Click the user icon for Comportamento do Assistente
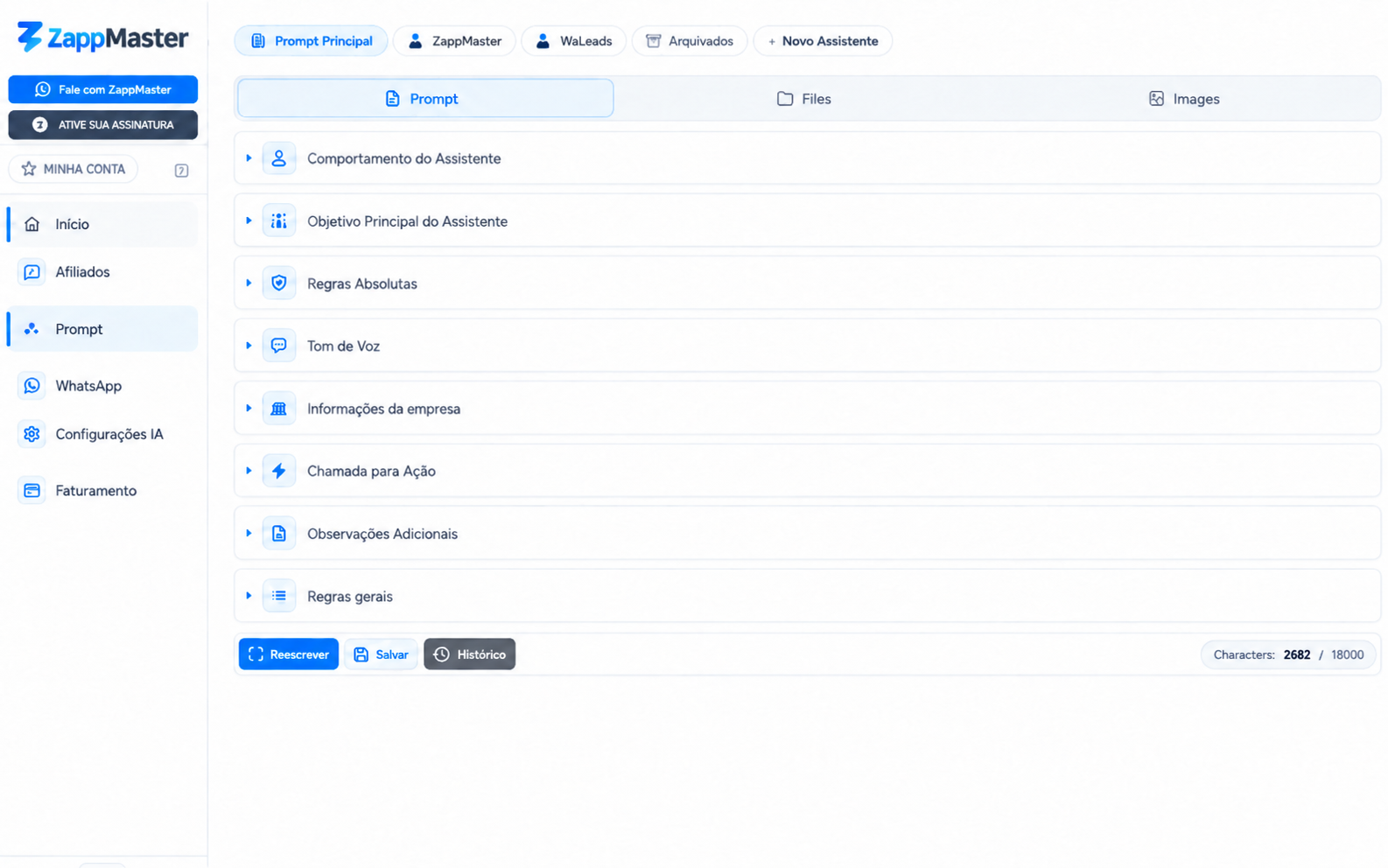This screenshot has width=1388, height=868. pyautogui.click(x=279, y=158)
